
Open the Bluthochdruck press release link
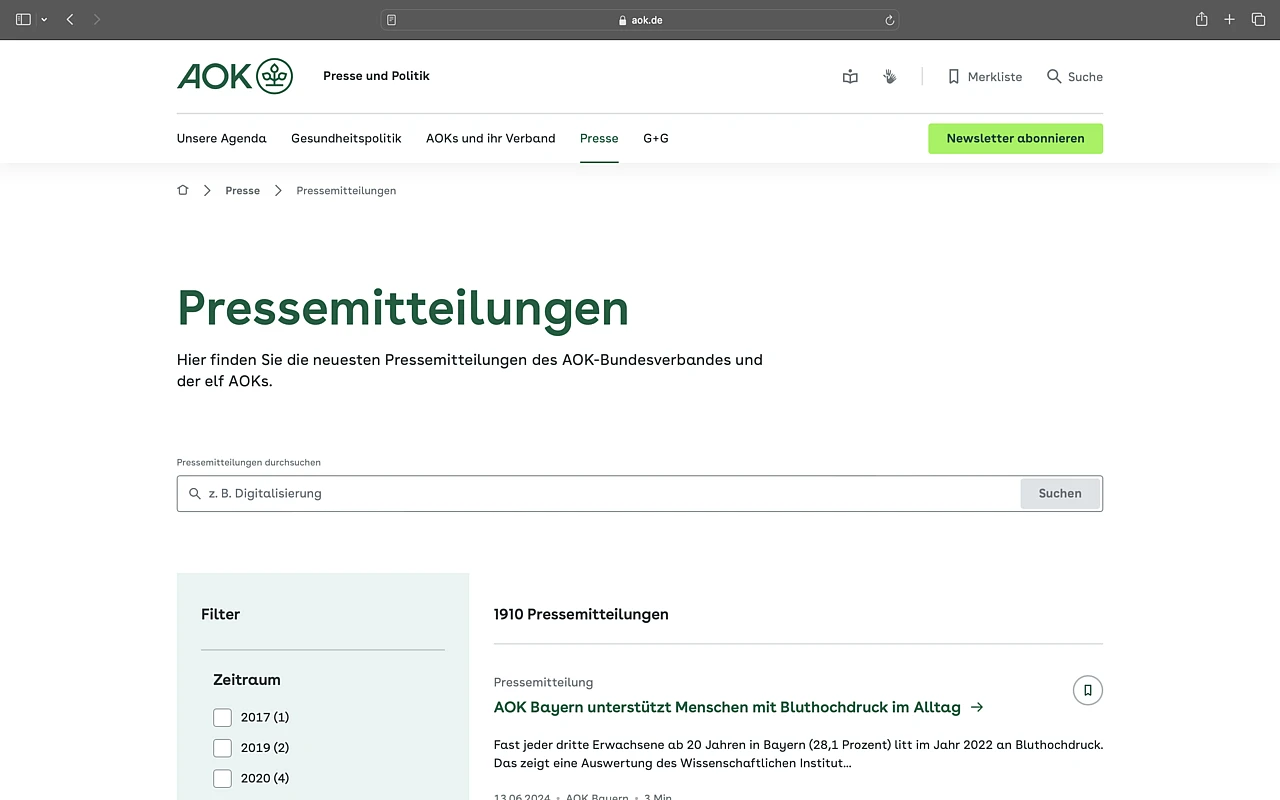[727, 707]
